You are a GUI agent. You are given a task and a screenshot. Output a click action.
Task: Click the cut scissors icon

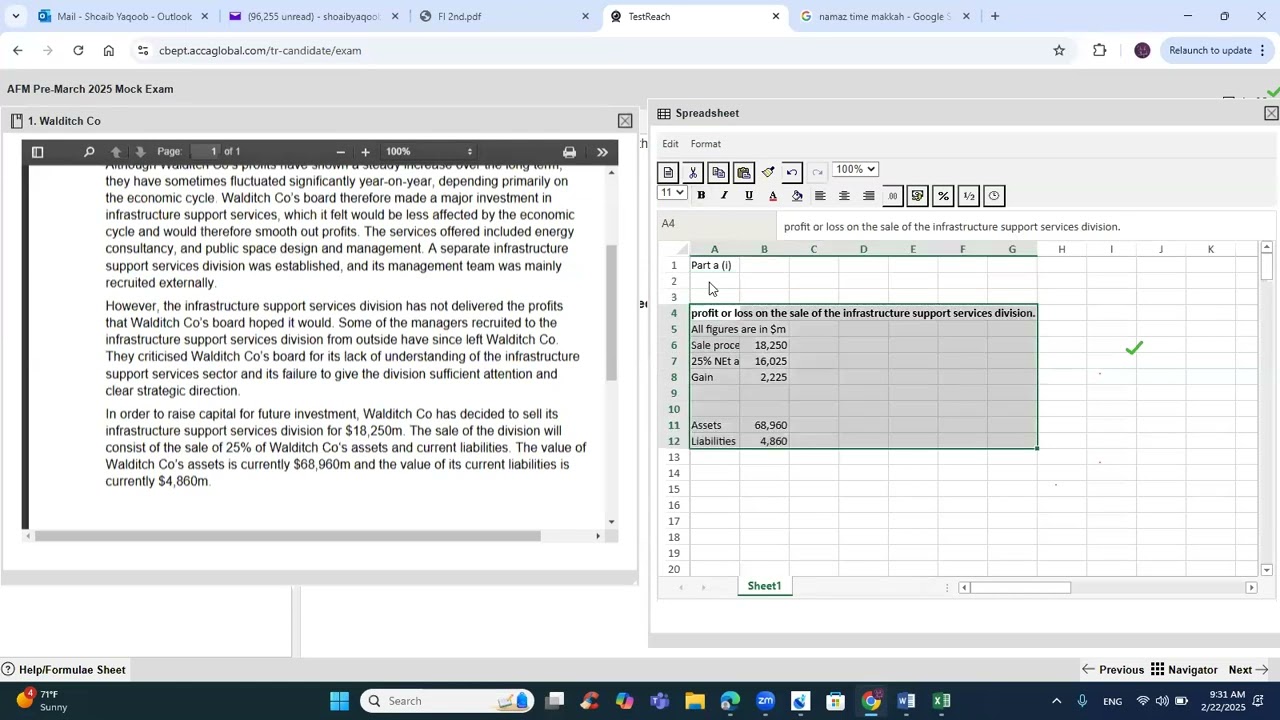[x=693, y=172]
